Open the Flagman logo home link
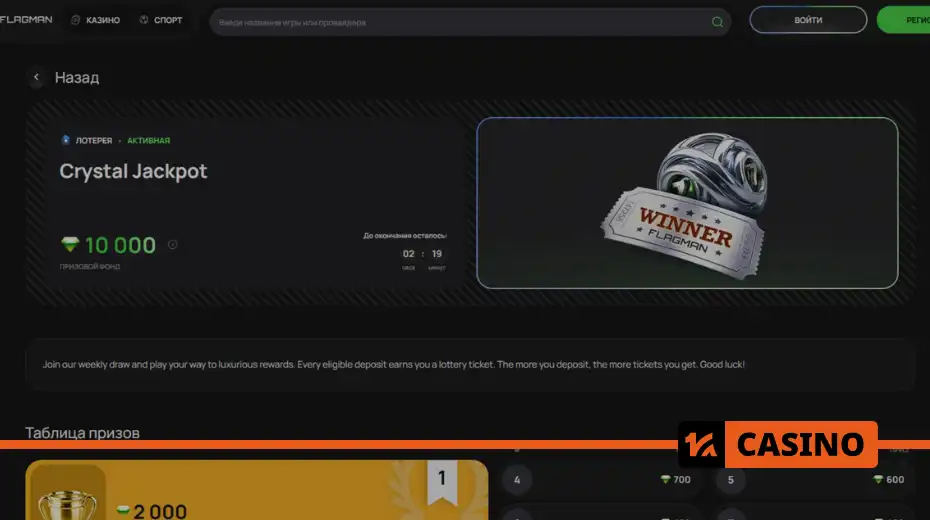The height and width of the screenshot is (520, 930). (x=26, y=20)
